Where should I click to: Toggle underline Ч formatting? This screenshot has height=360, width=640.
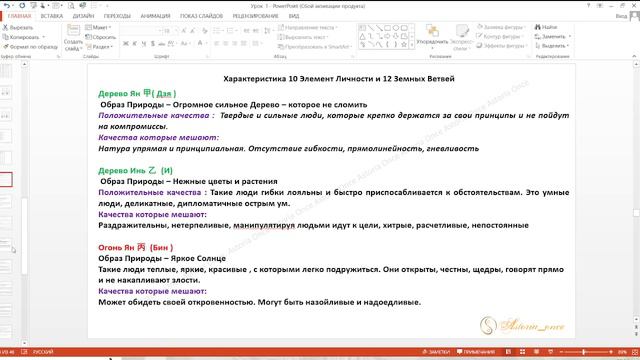pyautogui.click(x=144, y=43)
